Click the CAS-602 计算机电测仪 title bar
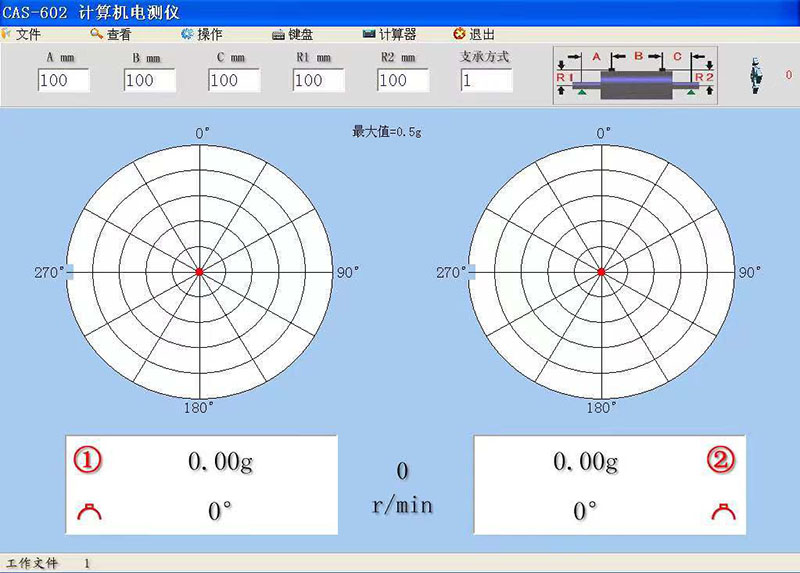The image size is (800, 573). 400,12
